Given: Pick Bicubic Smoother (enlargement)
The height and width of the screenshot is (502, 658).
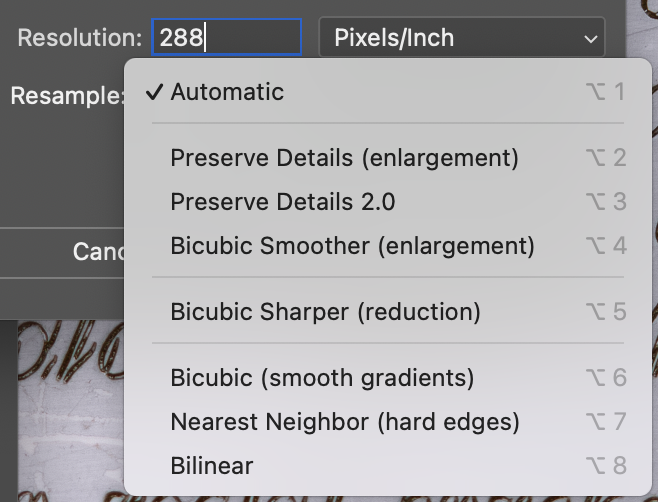Looking at the screenshot, I should tap(352, 246).
